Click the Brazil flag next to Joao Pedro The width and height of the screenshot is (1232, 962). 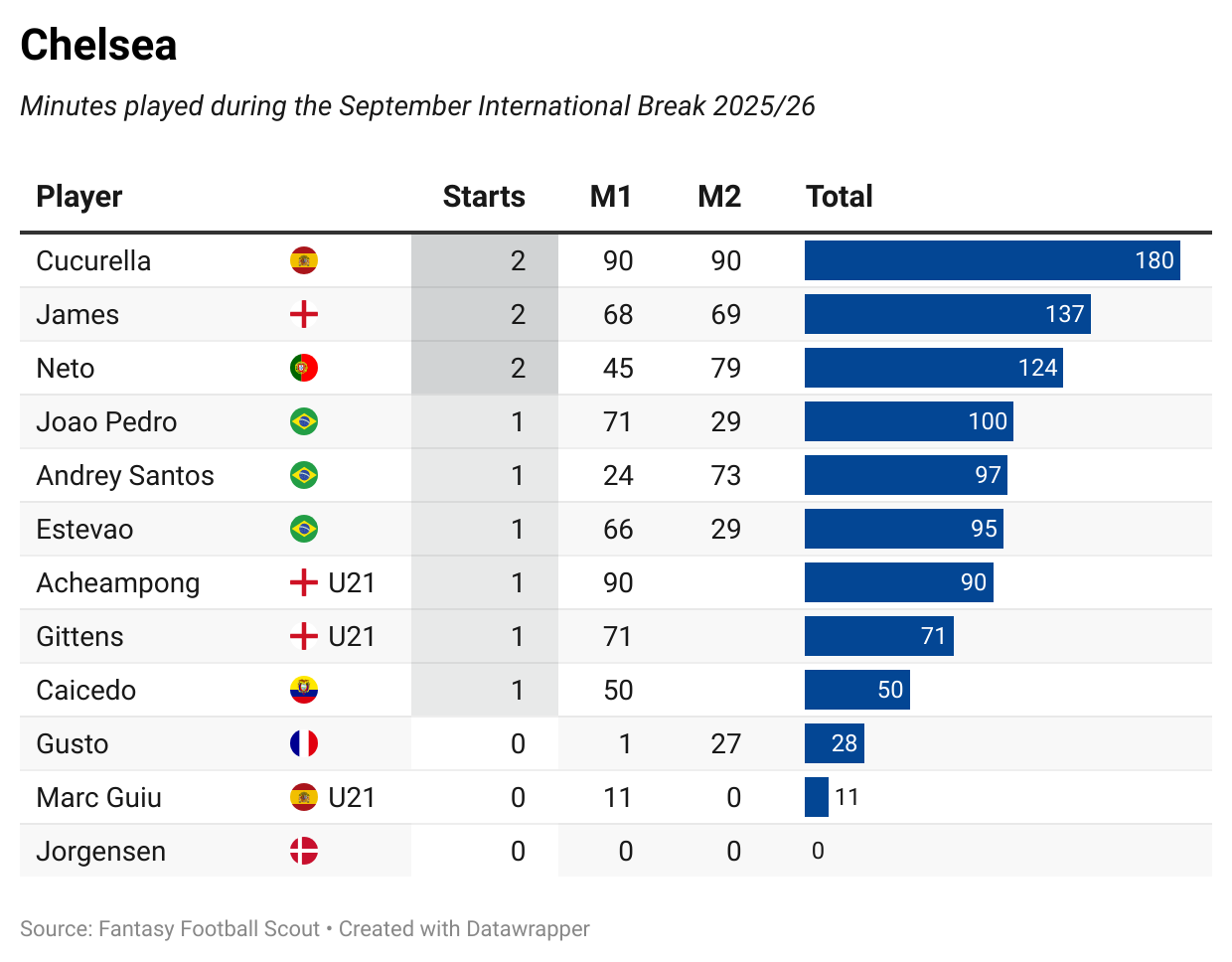(304, 422)
